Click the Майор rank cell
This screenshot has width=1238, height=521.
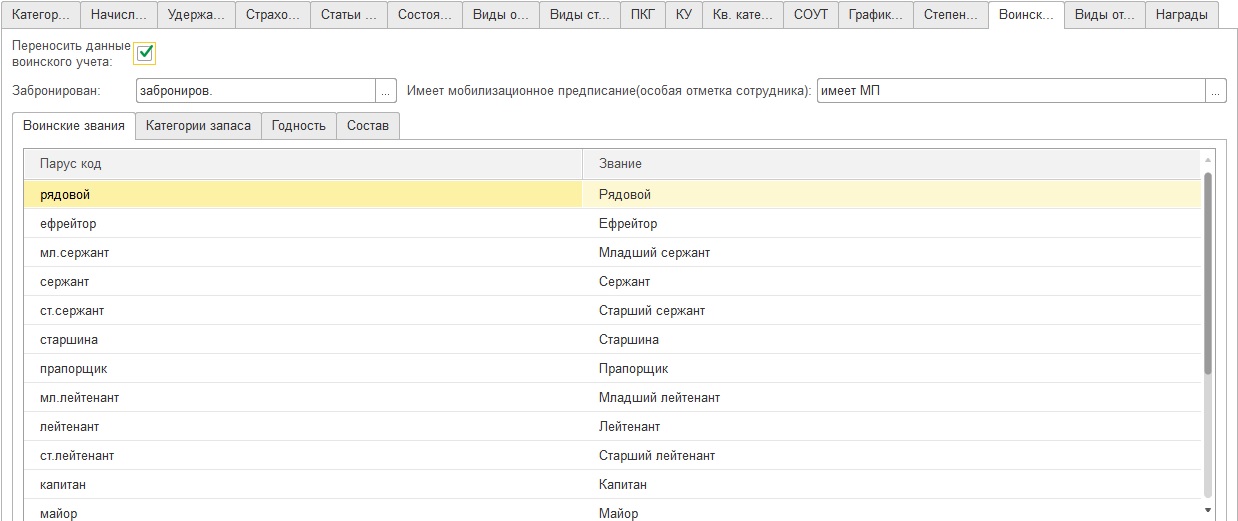coord(891,511)
